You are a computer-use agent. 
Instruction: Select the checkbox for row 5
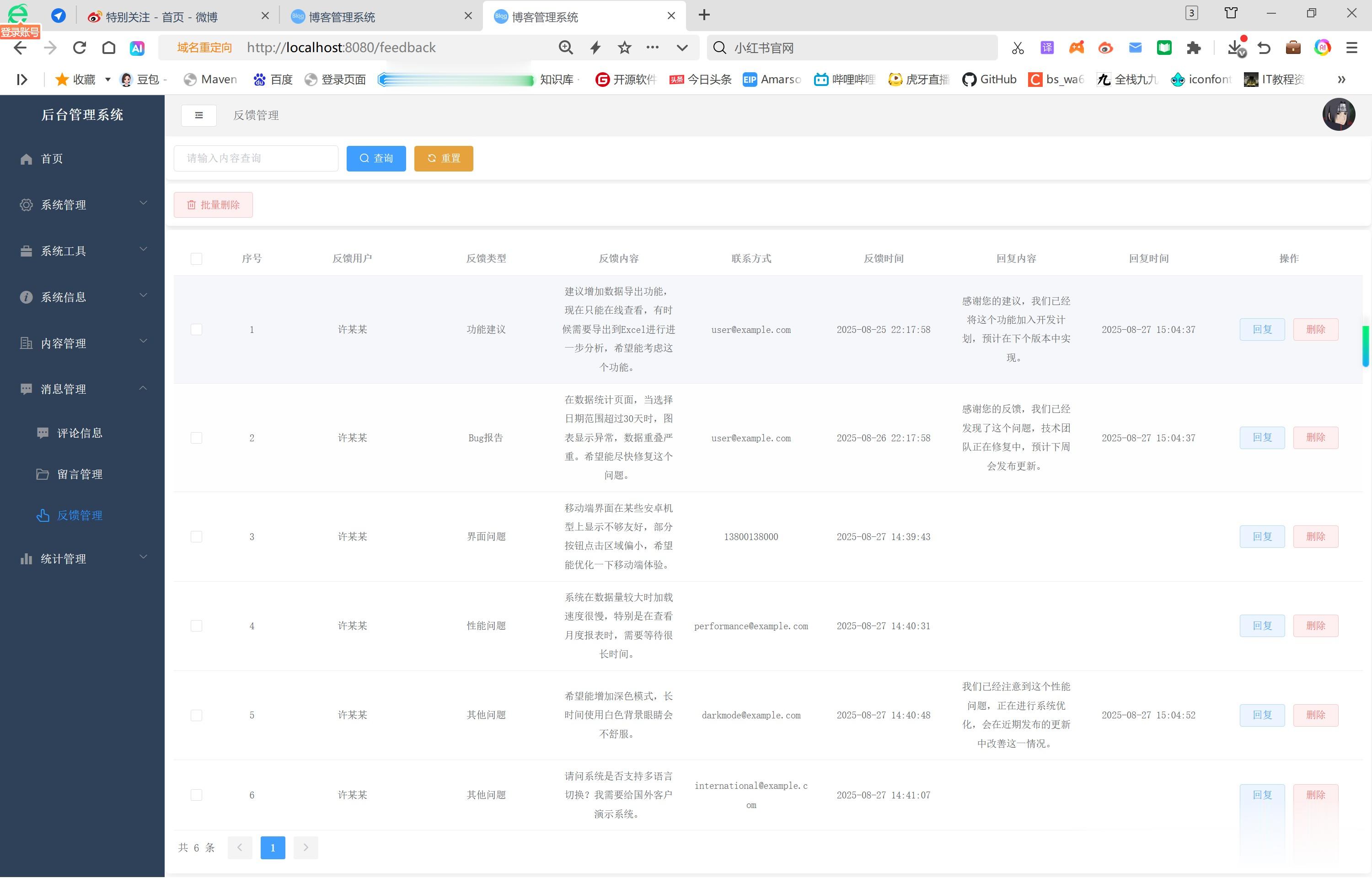click(x=196, y=715)
